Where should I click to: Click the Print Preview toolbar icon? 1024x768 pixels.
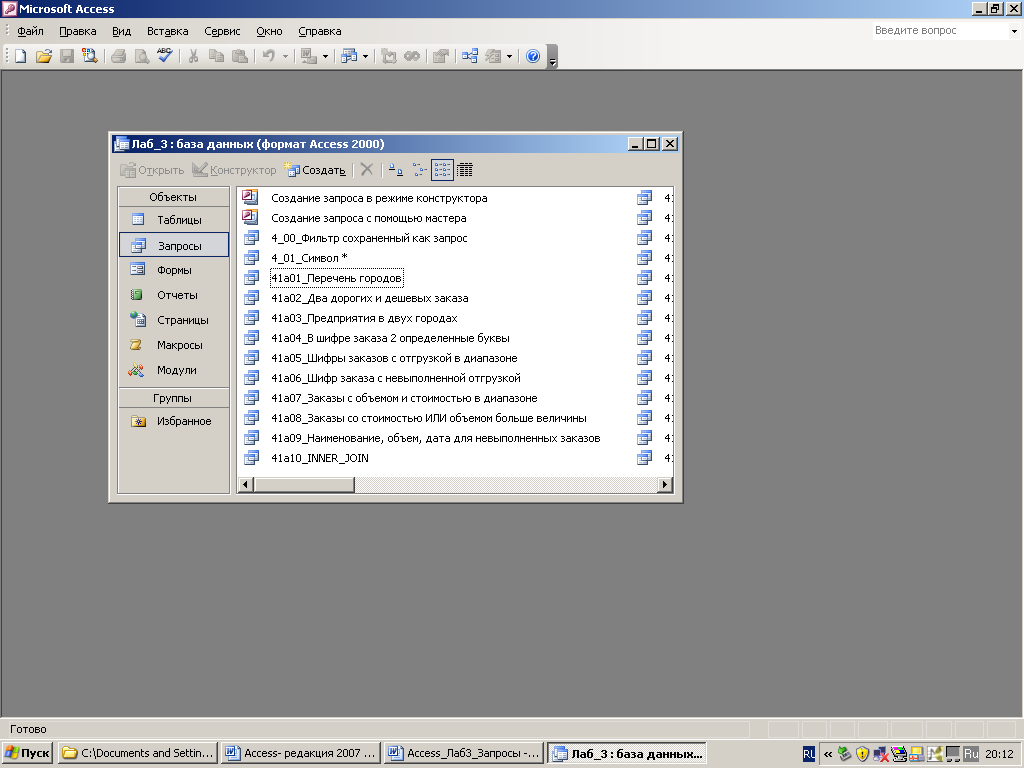point(141,56)
